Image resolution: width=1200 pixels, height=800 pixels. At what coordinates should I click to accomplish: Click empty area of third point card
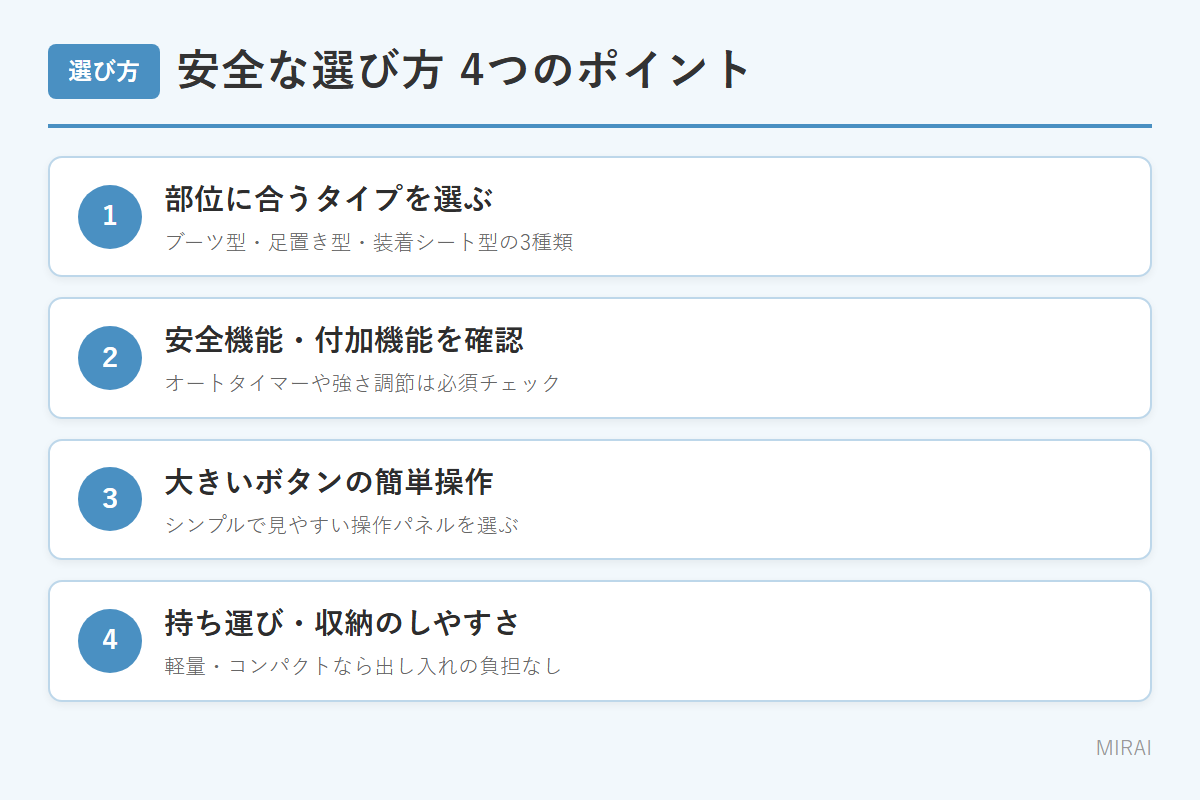[x=850, y=499]
